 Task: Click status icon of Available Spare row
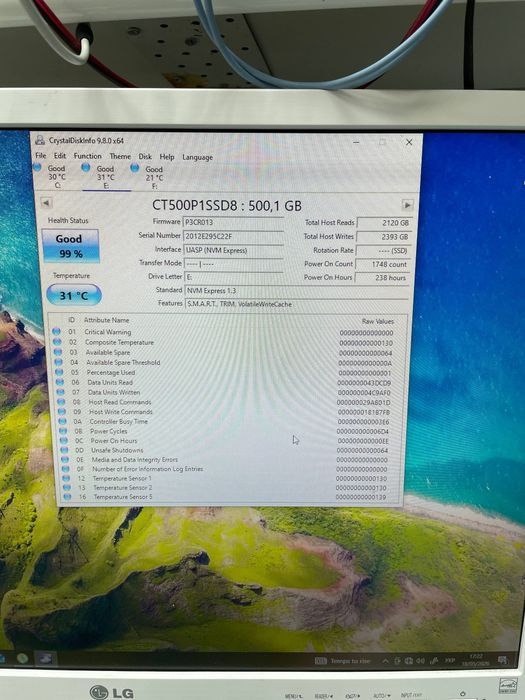point(58,352)
